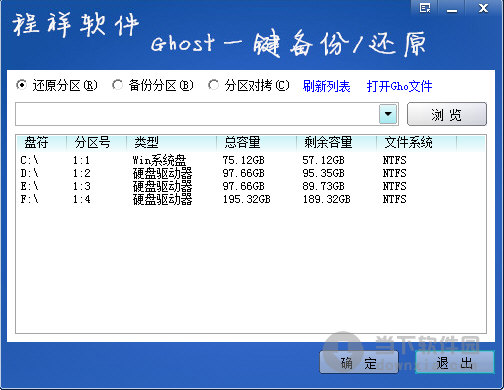Sort by the 总容量 column header
Viewport: 504px width, 390px height.
tap(256, 143)
